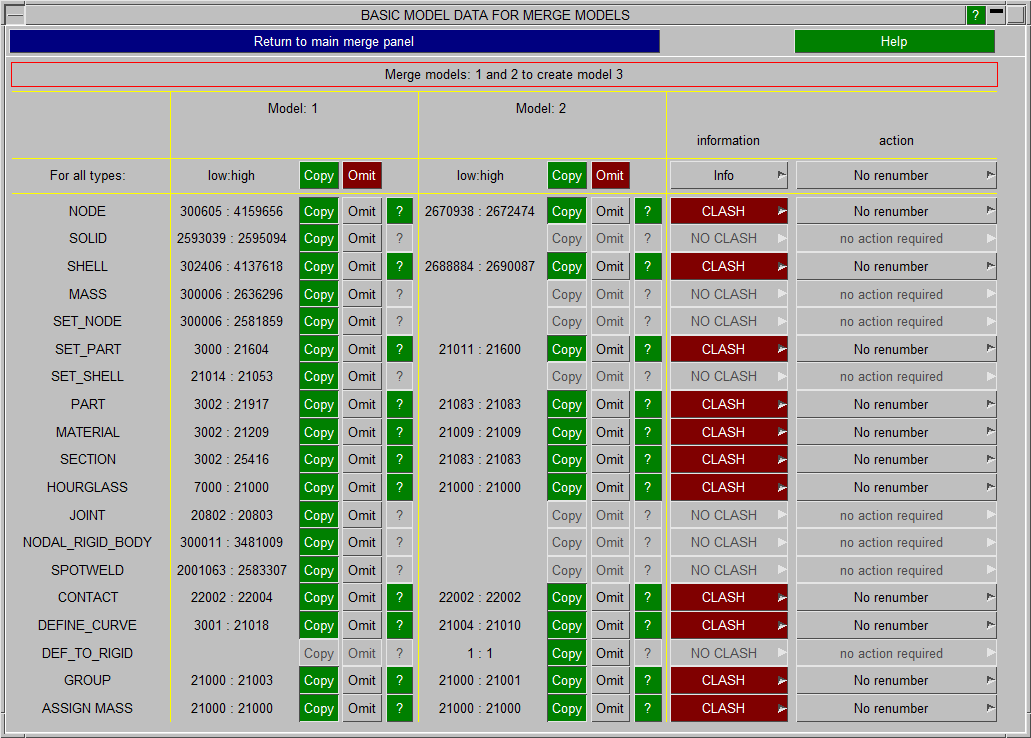Open SECTION Model 1 help icon
The image size is (1031, 738).
coord(399,459)
